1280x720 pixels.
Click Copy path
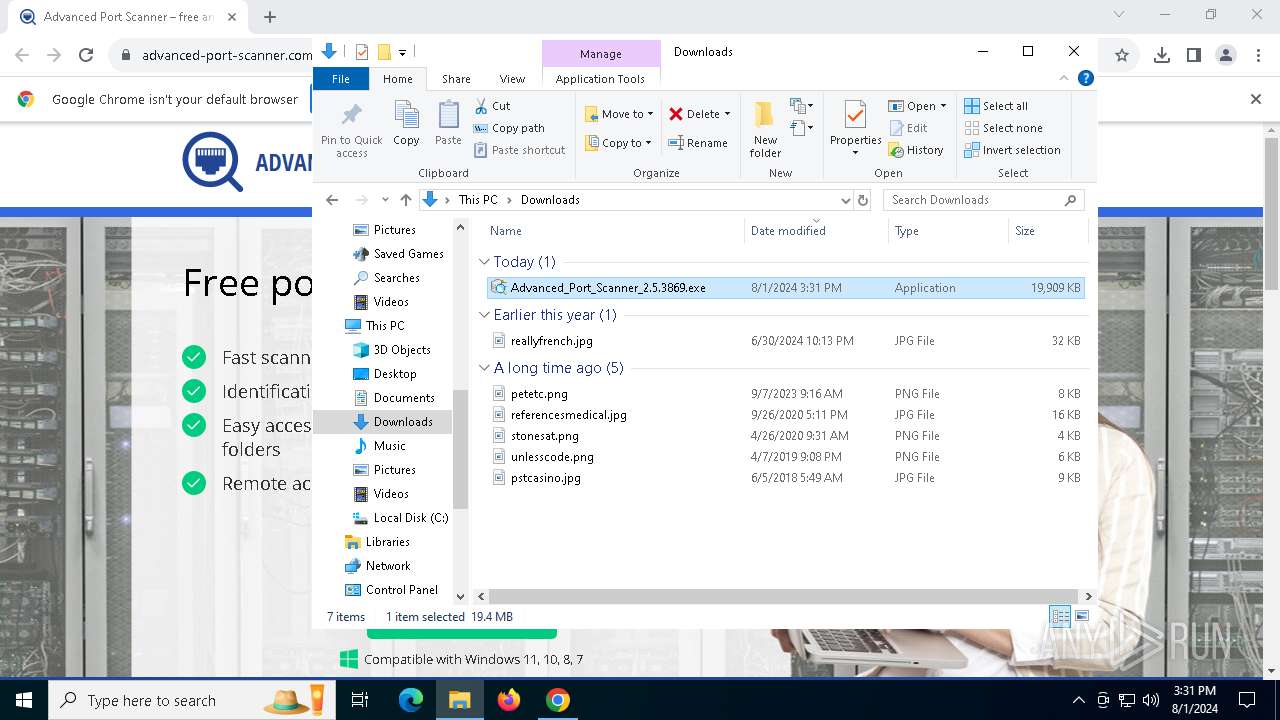click(x=509, y=128)
